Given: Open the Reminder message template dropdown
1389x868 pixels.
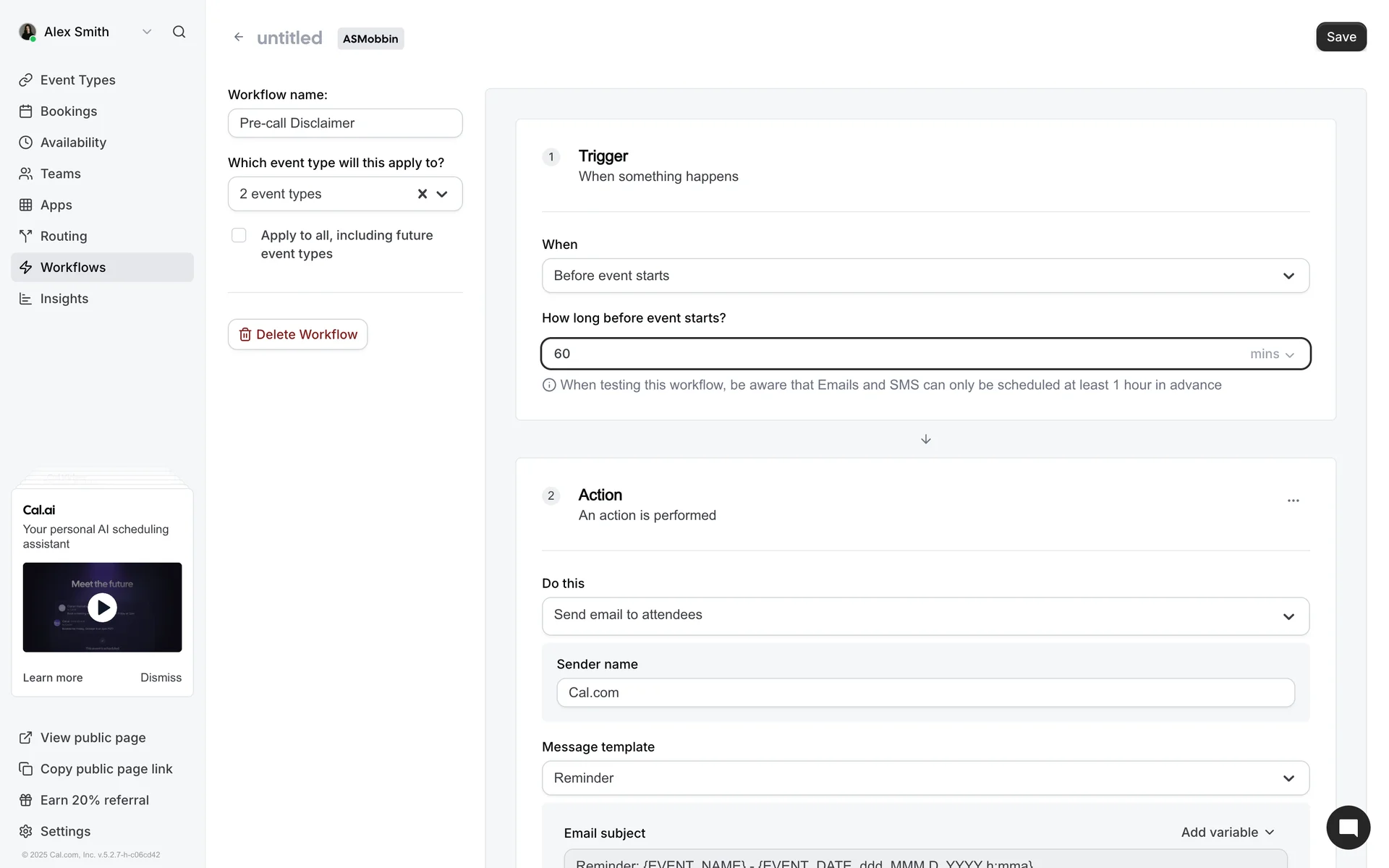Looking at the screenshot, I should 925,778.
